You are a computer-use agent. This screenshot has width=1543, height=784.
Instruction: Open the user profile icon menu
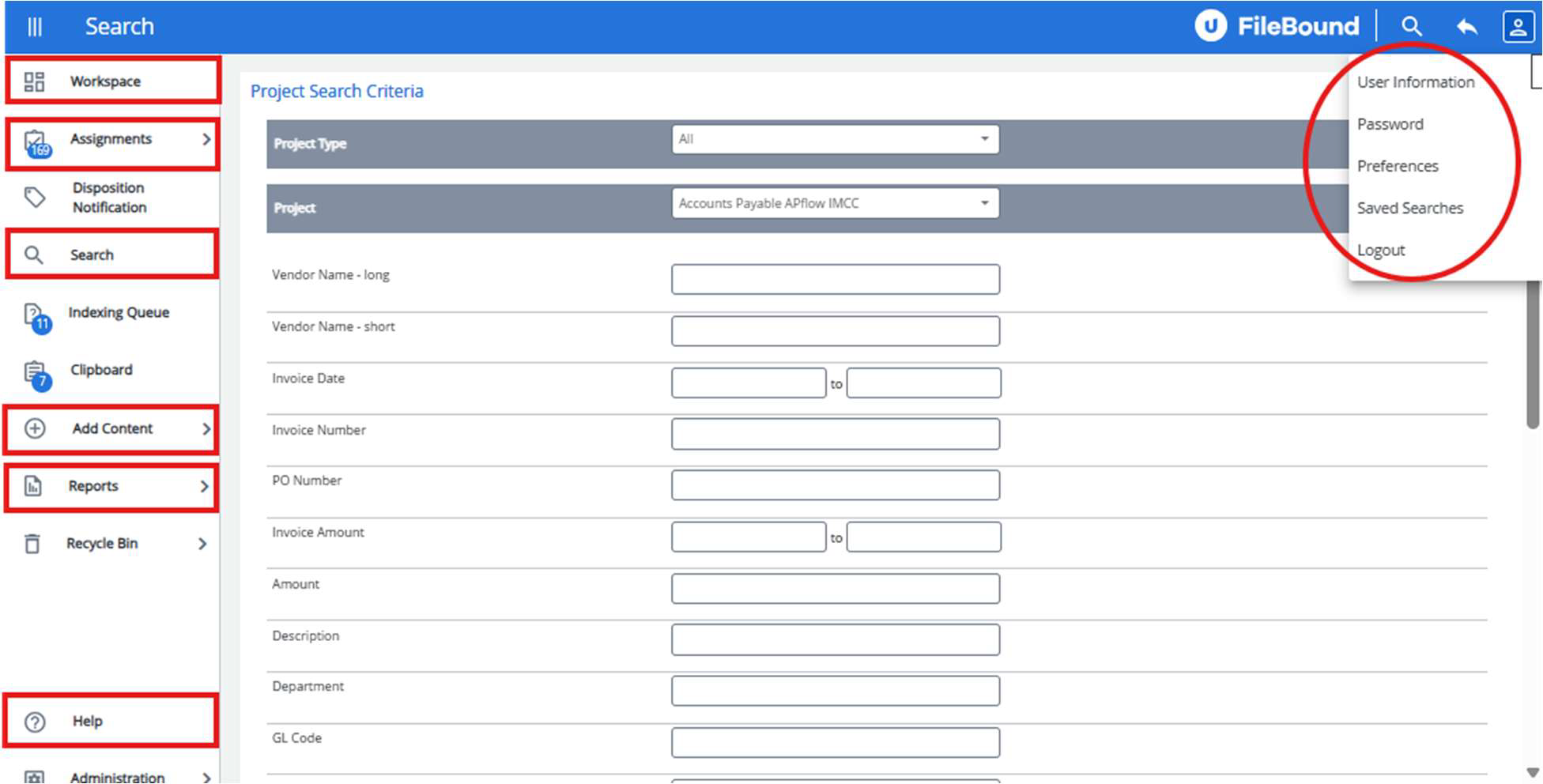click(1518, 27)
